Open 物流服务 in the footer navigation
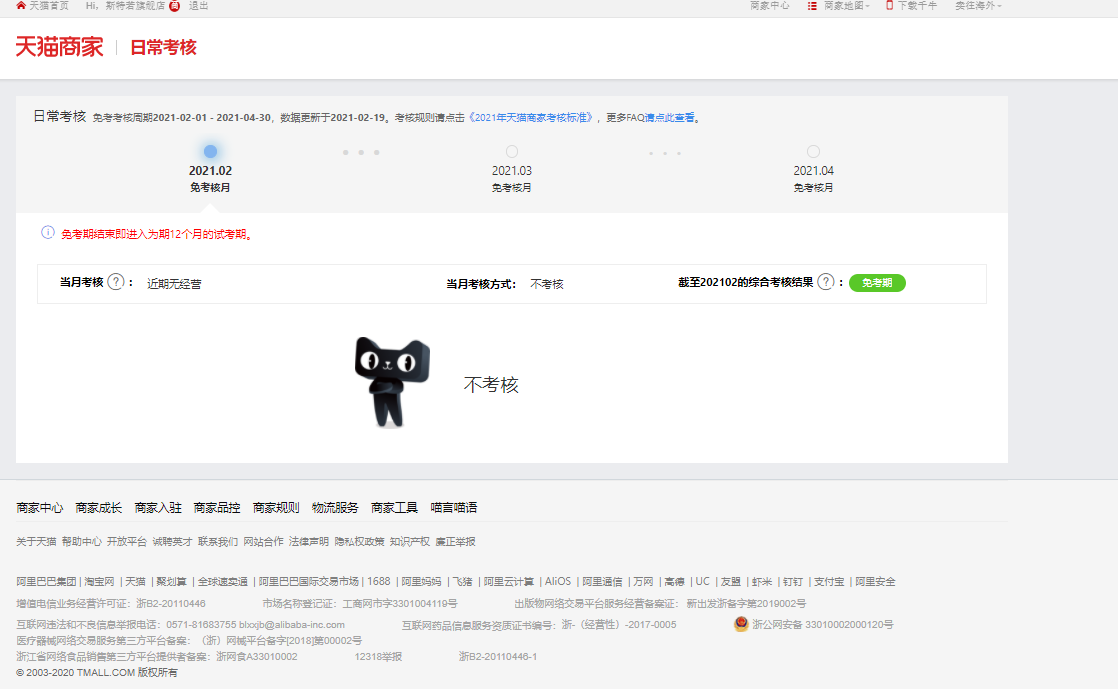This screenshot has height=689, width=1118. click(x=335, y=508)
